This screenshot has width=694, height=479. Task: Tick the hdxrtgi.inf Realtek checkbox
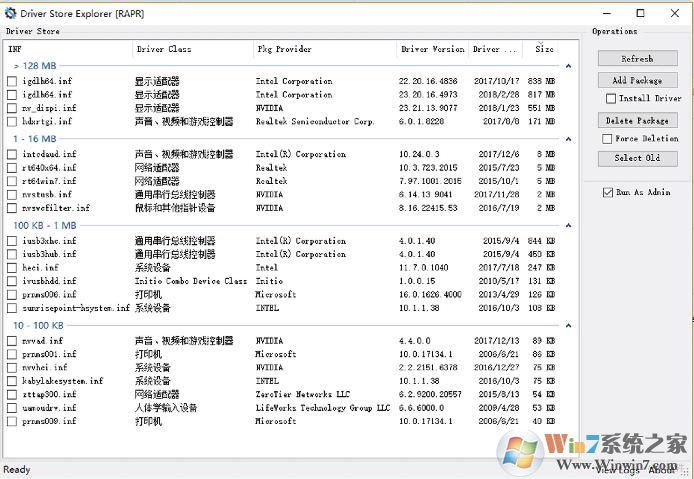coord(12,121)
